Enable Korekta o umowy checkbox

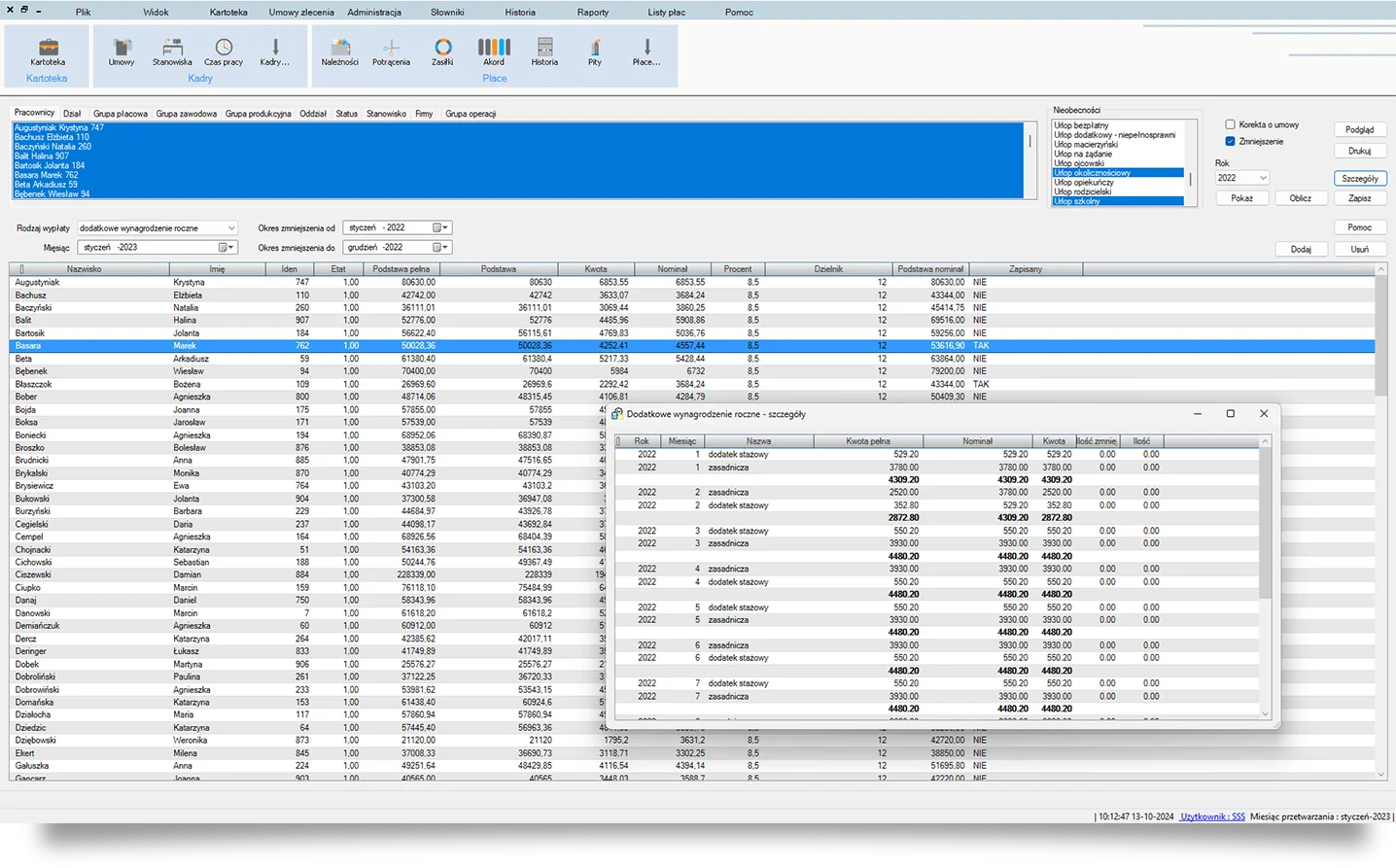tap(1230, 124)
